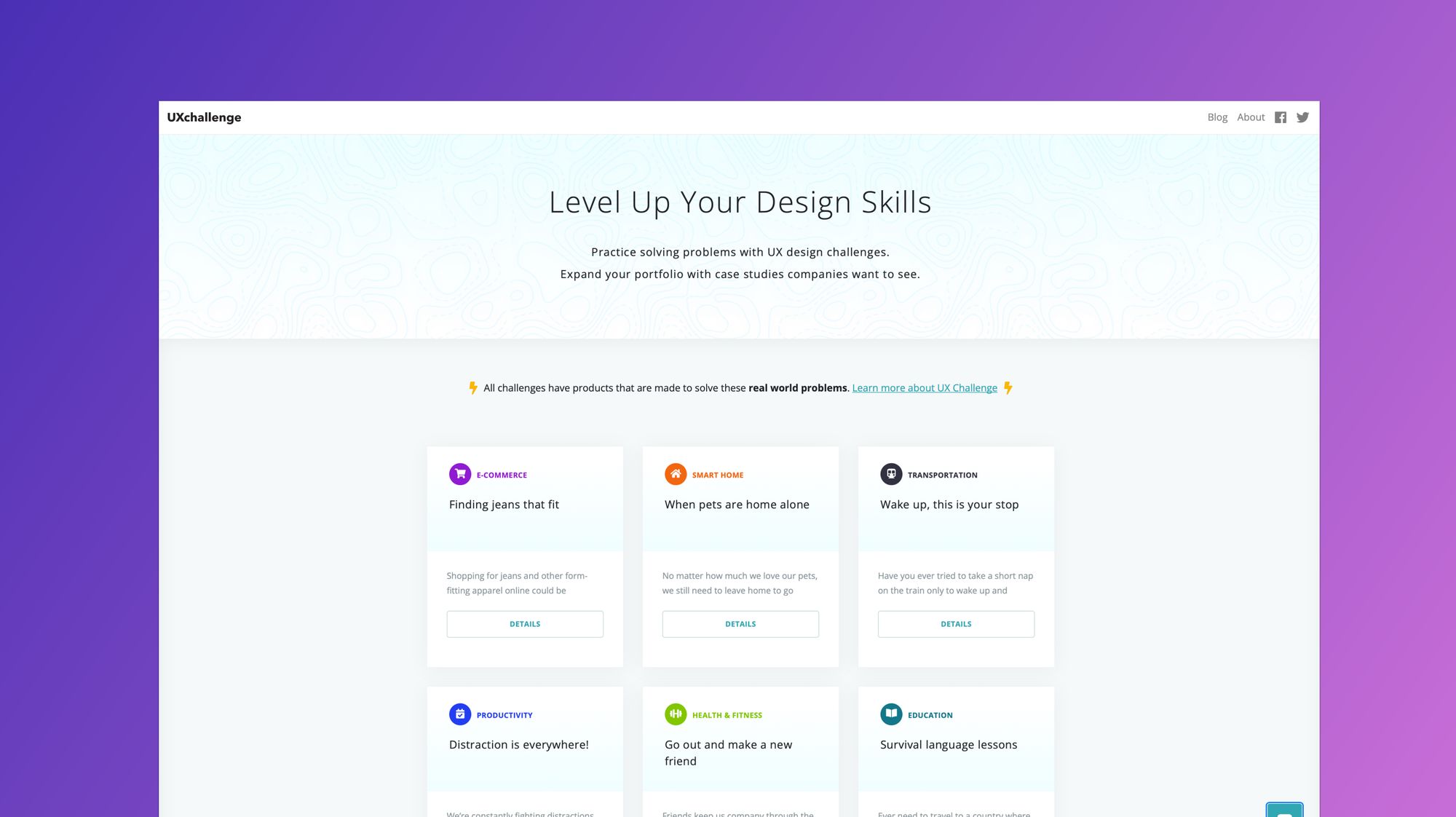Click the Twitter icon in navbar
The width and height of the screenshot is (1456, 817).
[1303, 117]
